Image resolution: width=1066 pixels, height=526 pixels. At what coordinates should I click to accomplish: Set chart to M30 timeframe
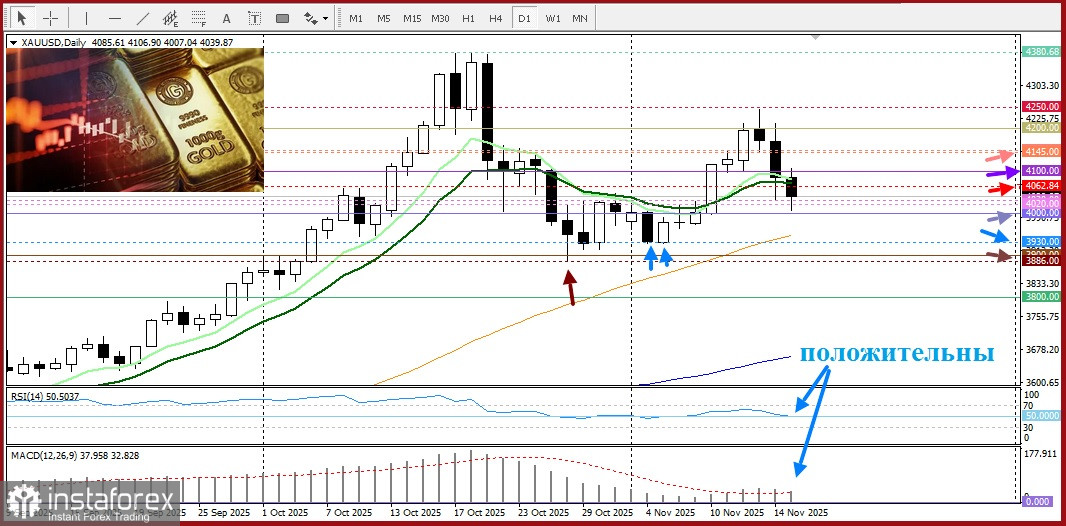point(440,18)
